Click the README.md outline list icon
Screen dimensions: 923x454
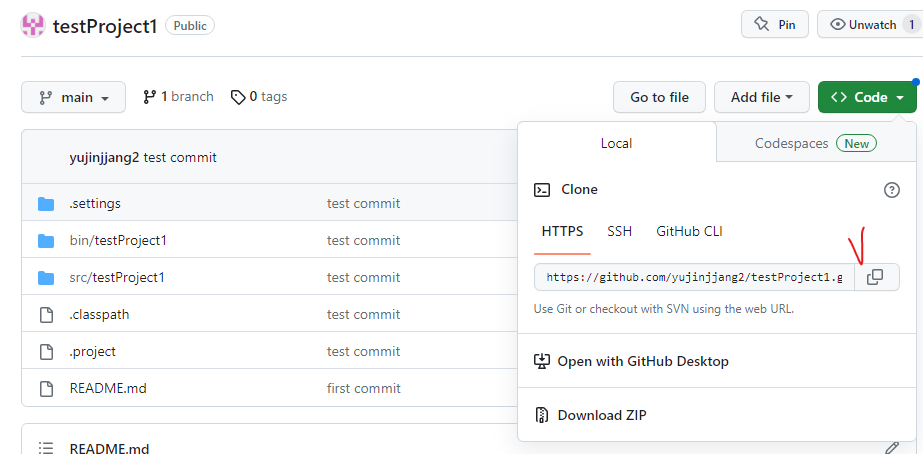click(45, 448)
